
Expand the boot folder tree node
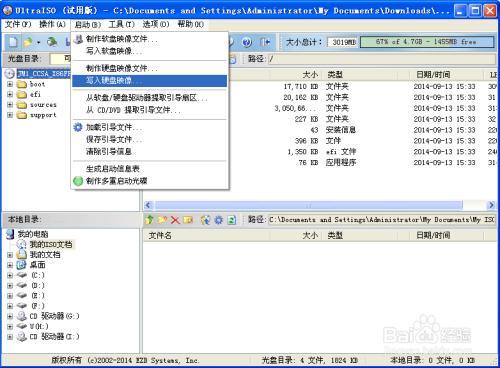[x=10, y=84]
